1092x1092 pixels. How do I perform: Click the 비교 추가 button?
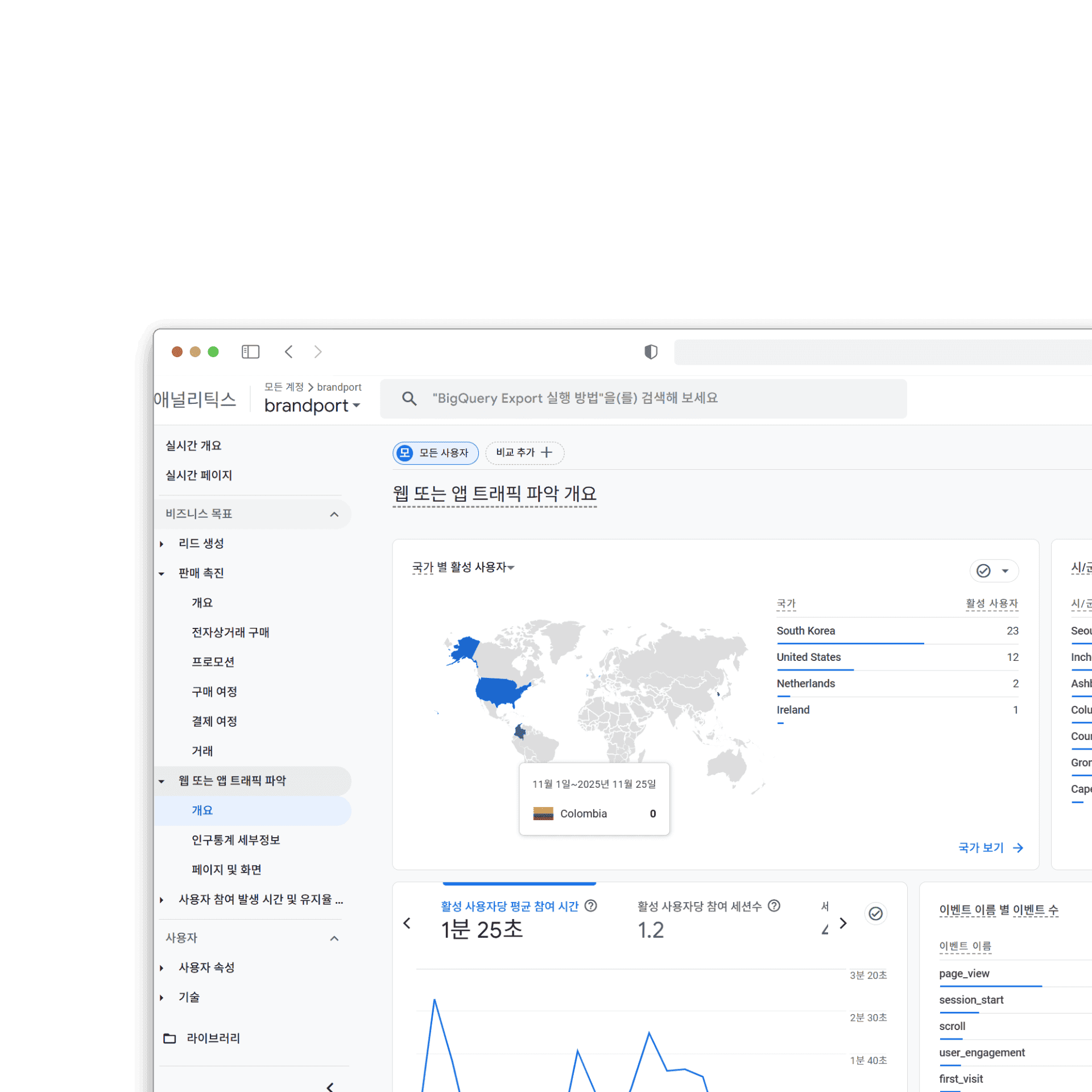pyautogui.click(x=524, y=453)
